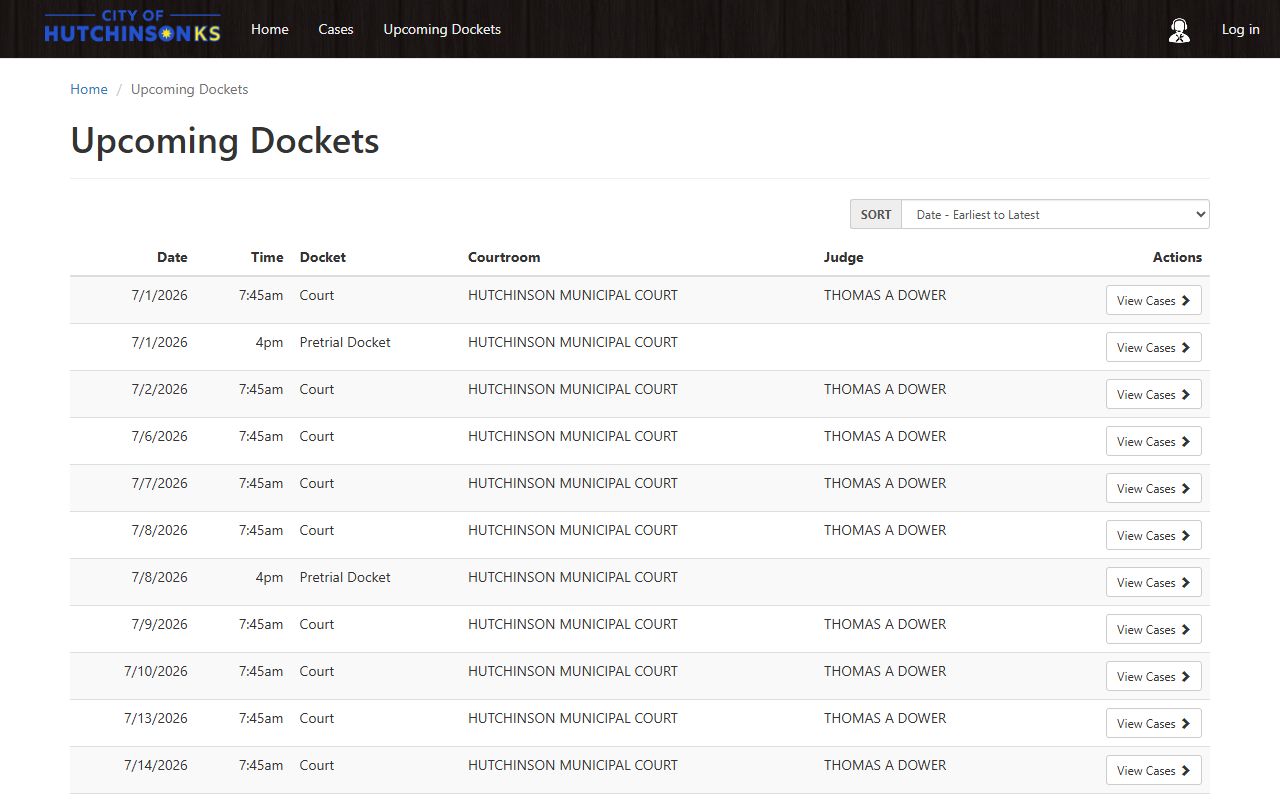This screenshot has width=1280, height=800.
Task: Select the 7/14/2026 date cell
Action: coord(156,765)
